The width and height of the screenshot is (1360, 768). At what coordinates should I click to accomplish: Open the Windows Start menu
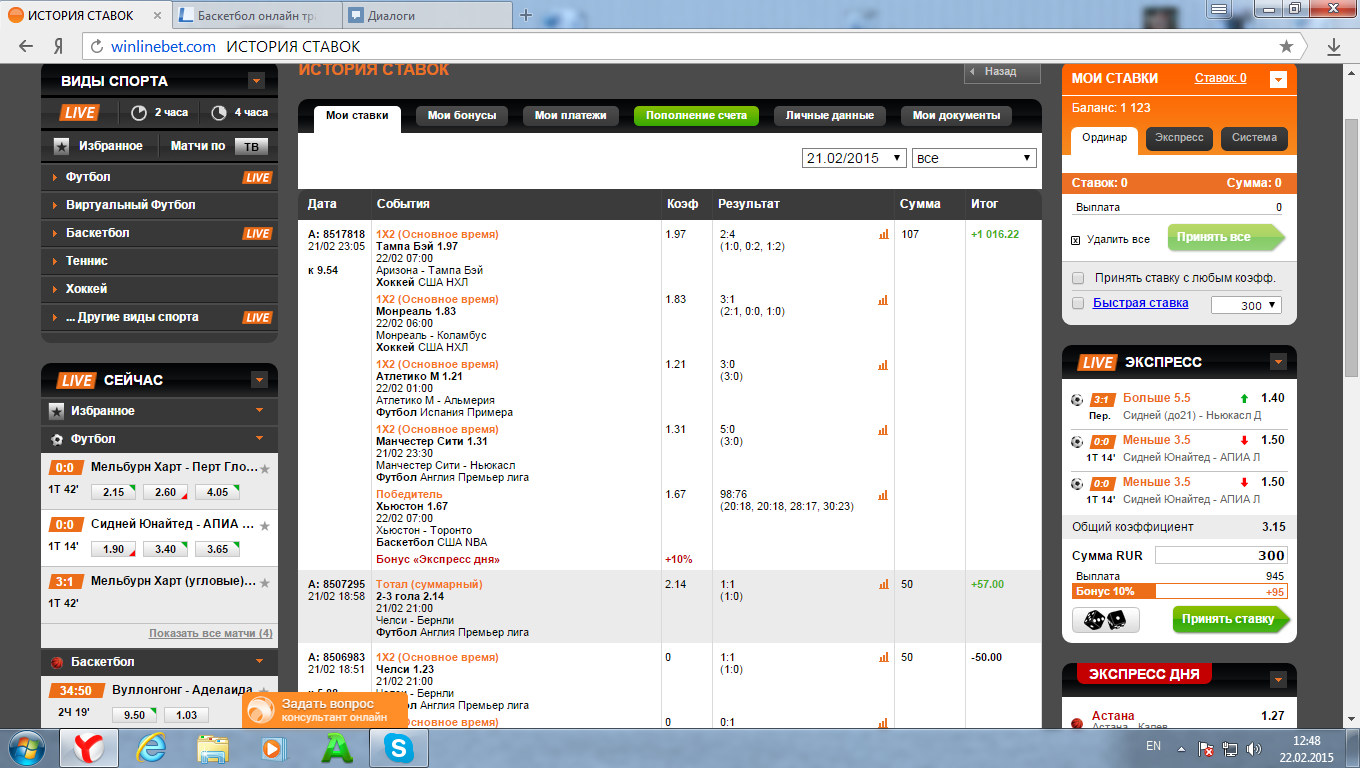click(x=27, y=747)
